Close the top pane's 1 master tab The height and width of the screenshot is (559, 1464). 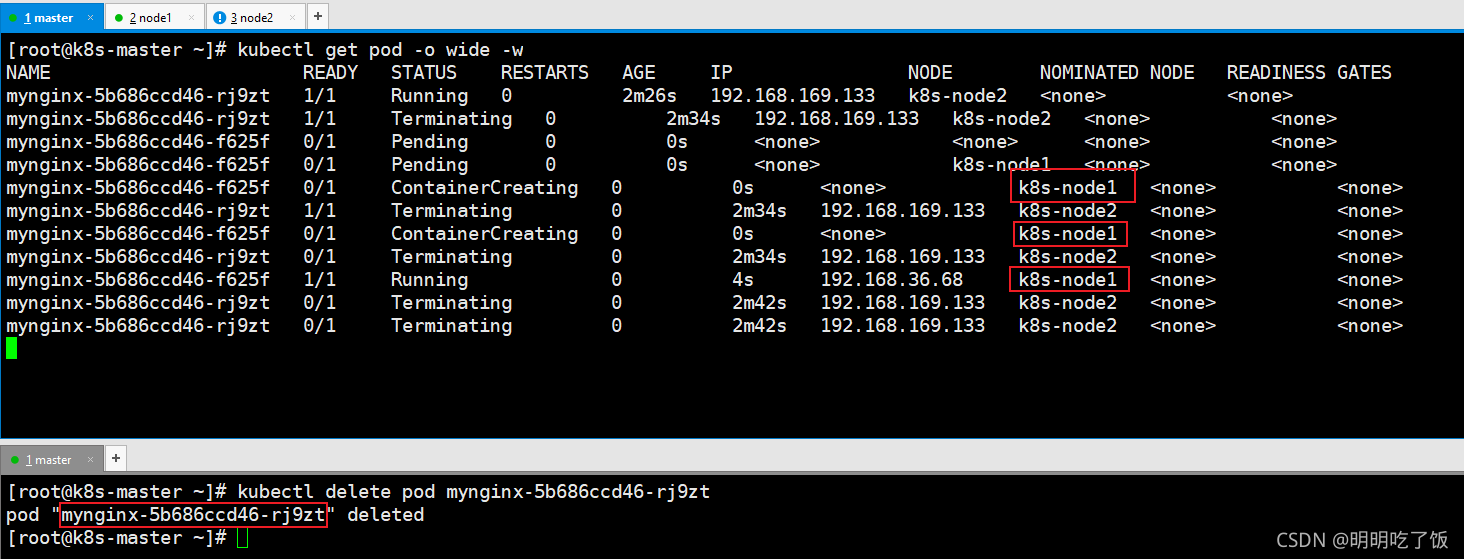click(91, 18)
